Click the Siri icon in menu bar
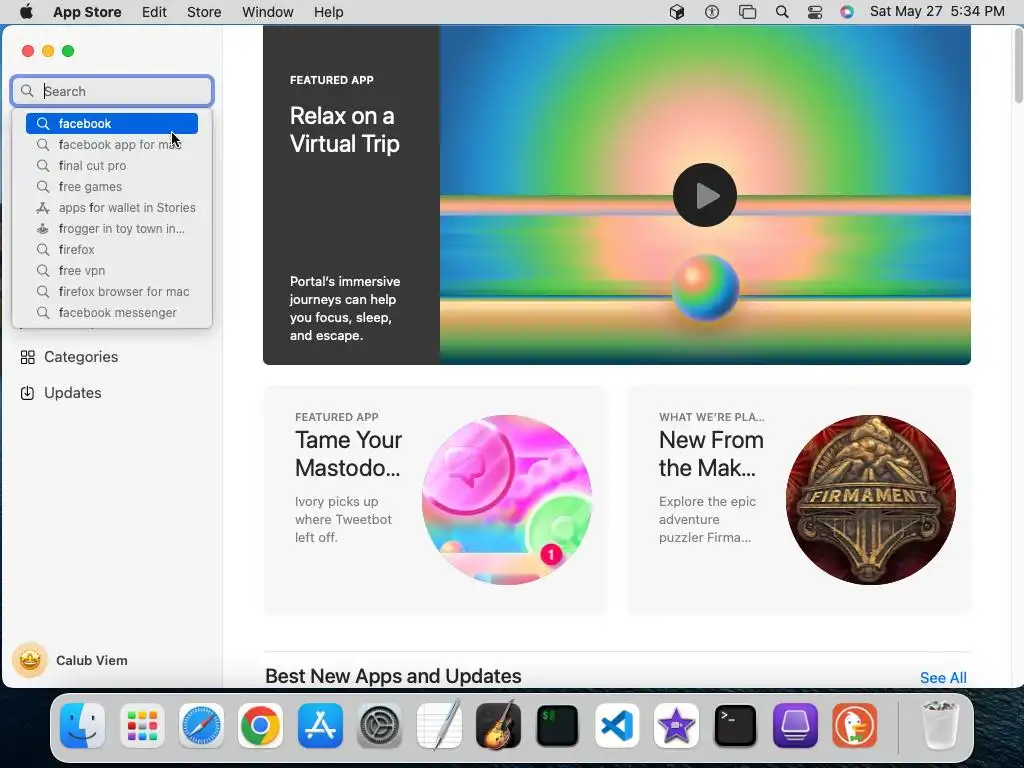The image size is (1024, 768). point(846,12)
